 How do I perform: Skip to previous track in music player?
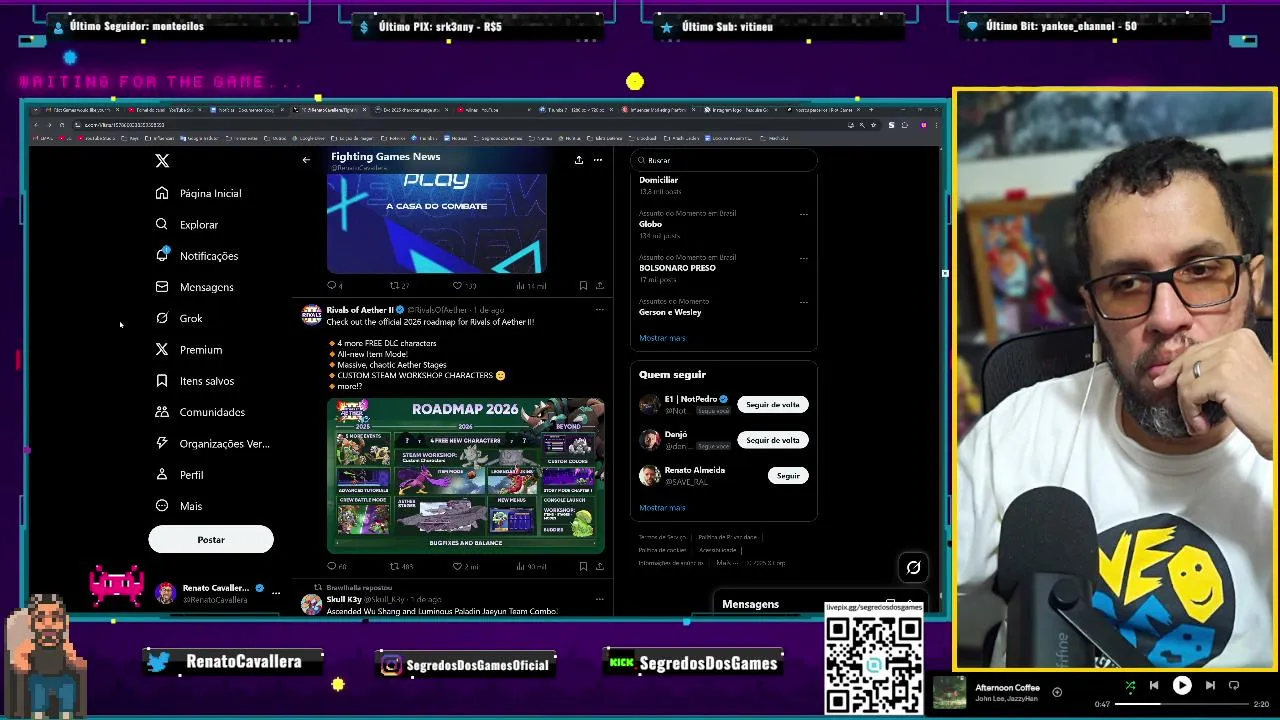click(1154, 686)
